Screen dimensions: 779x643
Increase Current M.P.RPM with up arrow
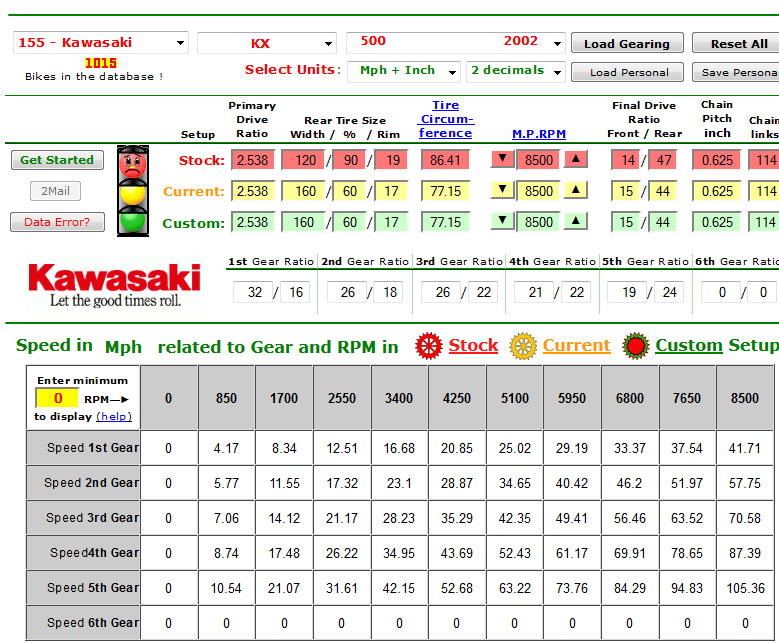(575, 190)
